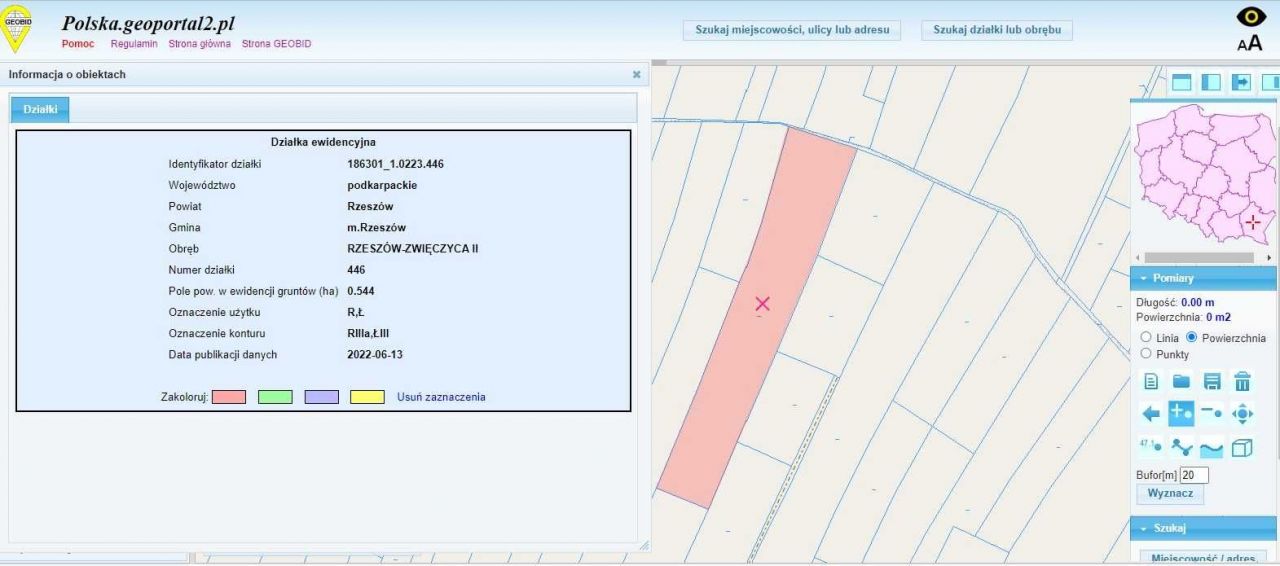This screenshot has width=1280, height=566.
Task: Click Szukaj działki lub obrębu button
Action: click(x=996, y=30)
